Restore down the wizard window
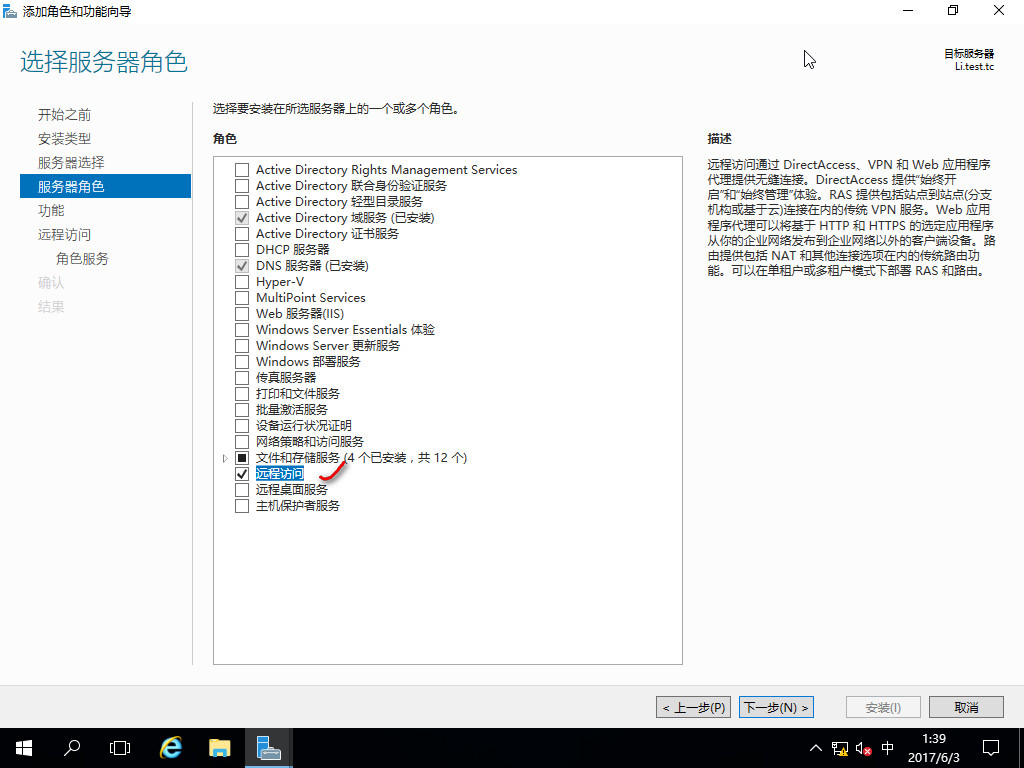Image resolution: width=1024 pixels, height=768 pixels. coord(953,11)
